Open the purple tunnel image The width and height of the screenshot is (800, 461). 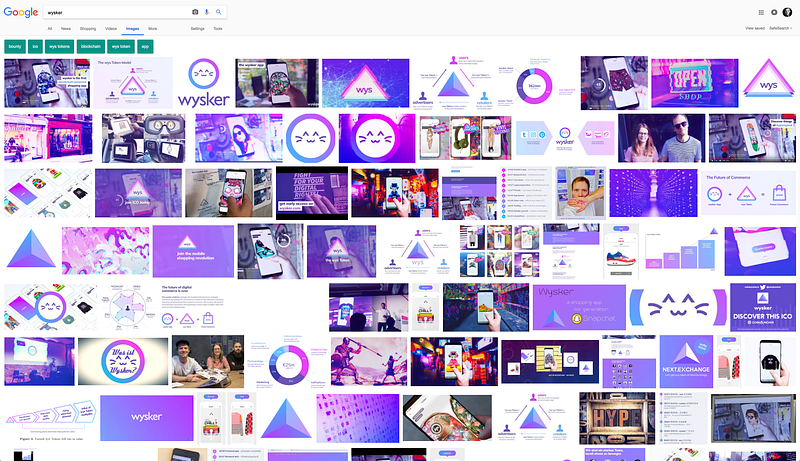click(x=653, y=193)
